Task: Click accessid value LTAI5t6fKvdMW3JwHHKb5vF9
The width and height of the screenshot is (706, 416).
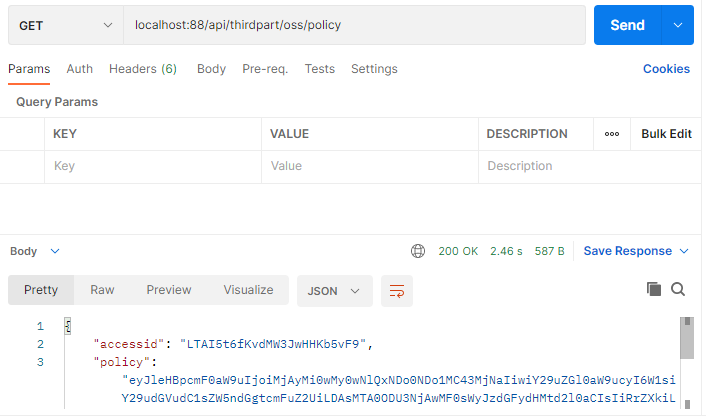Action: point(273,344)
